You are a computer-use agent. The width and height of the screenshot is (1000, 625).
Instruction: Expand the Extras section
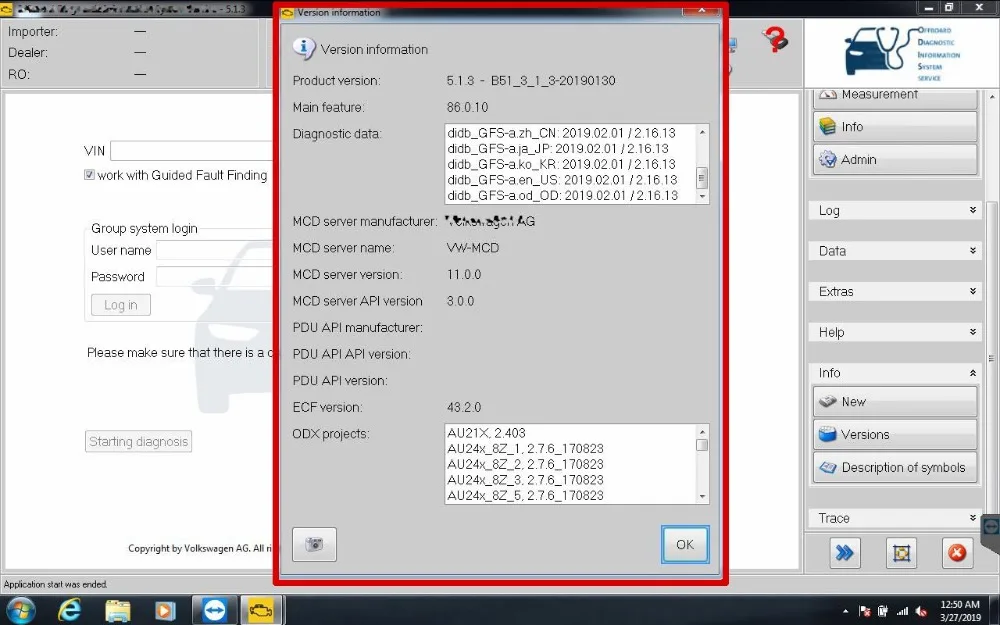coord(895,291)
